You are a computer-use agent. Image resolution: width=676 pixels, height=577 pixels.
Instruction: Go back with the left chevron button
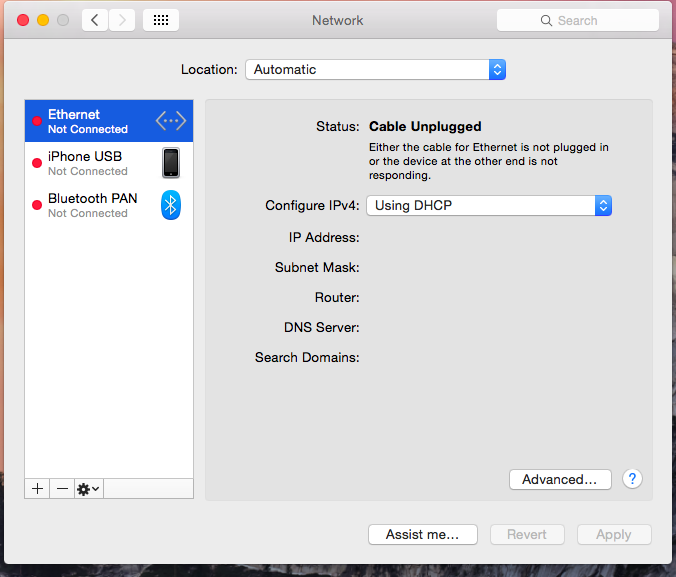[x=95, y=20]
